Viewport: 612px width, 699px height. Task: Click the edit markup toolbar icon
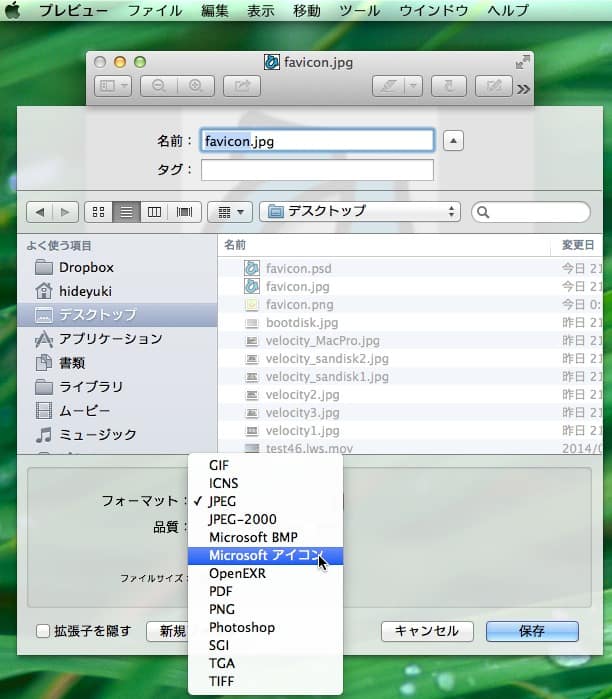pos(493,87)
